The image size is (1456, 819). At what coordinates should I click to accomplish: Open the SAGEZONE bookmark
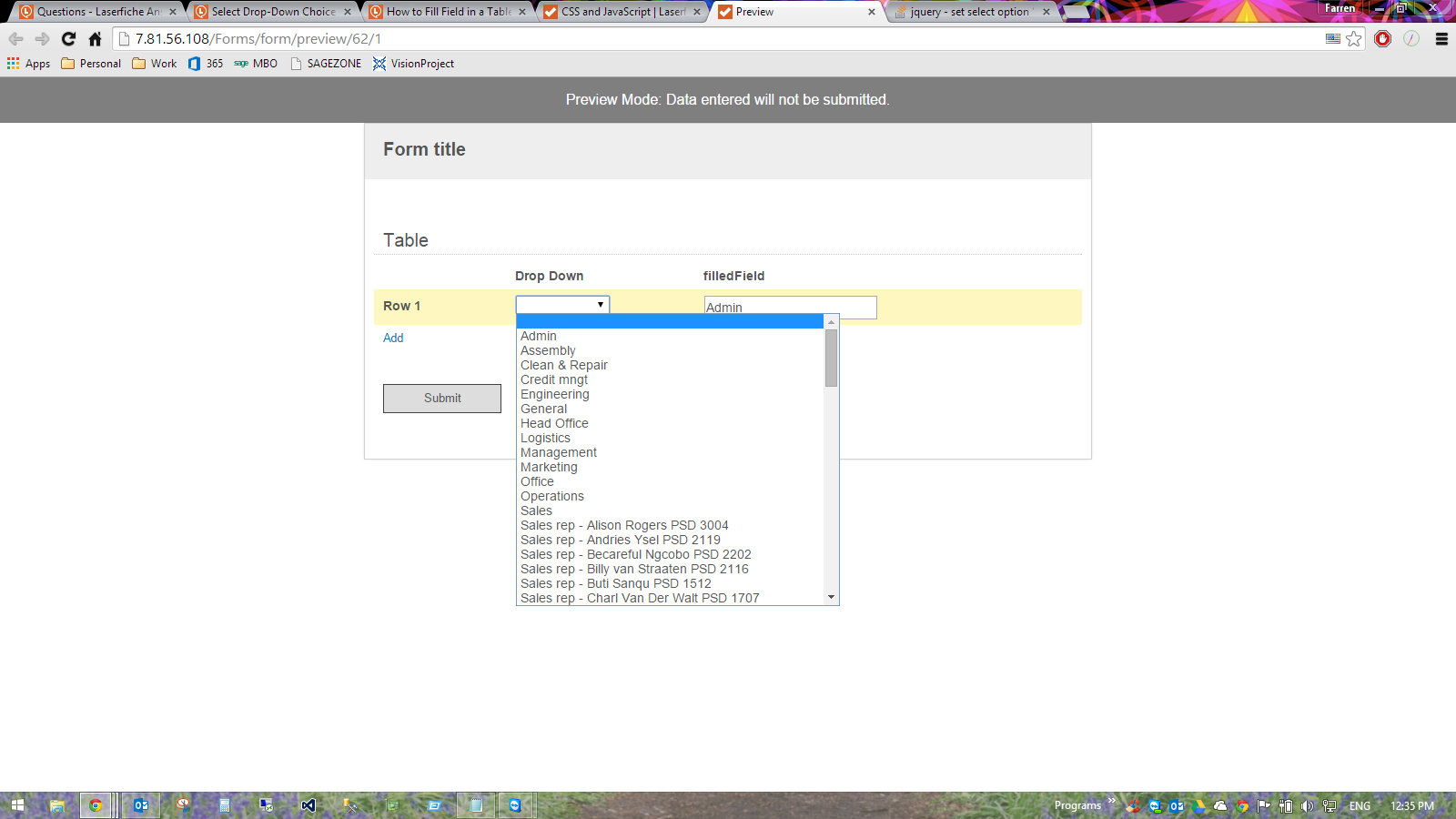tap(326, 64)
